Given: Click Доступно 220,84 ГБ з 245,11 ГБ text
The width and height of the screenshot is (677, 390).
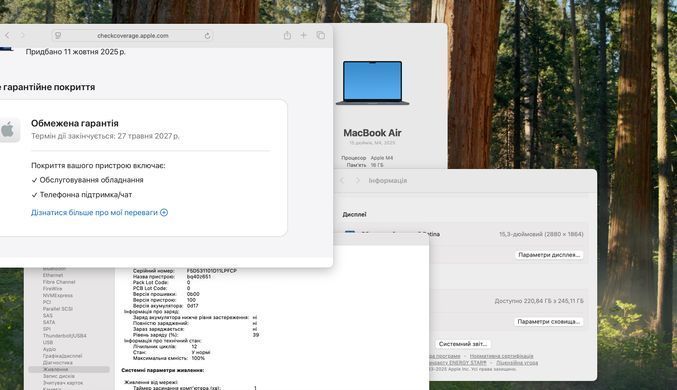Looking at the screenshot, I should pos(539,301).
